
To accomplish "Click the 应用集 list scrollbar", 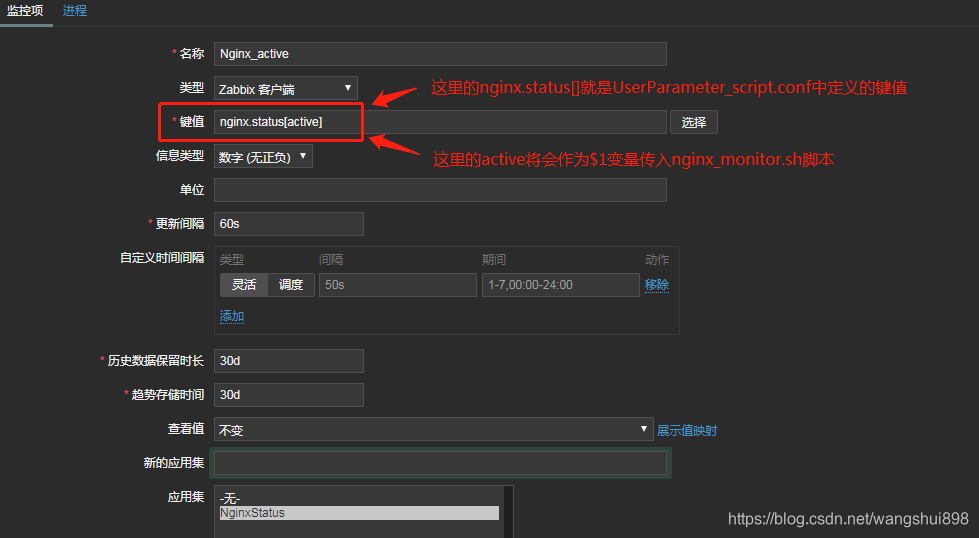I will pos(508,512).
